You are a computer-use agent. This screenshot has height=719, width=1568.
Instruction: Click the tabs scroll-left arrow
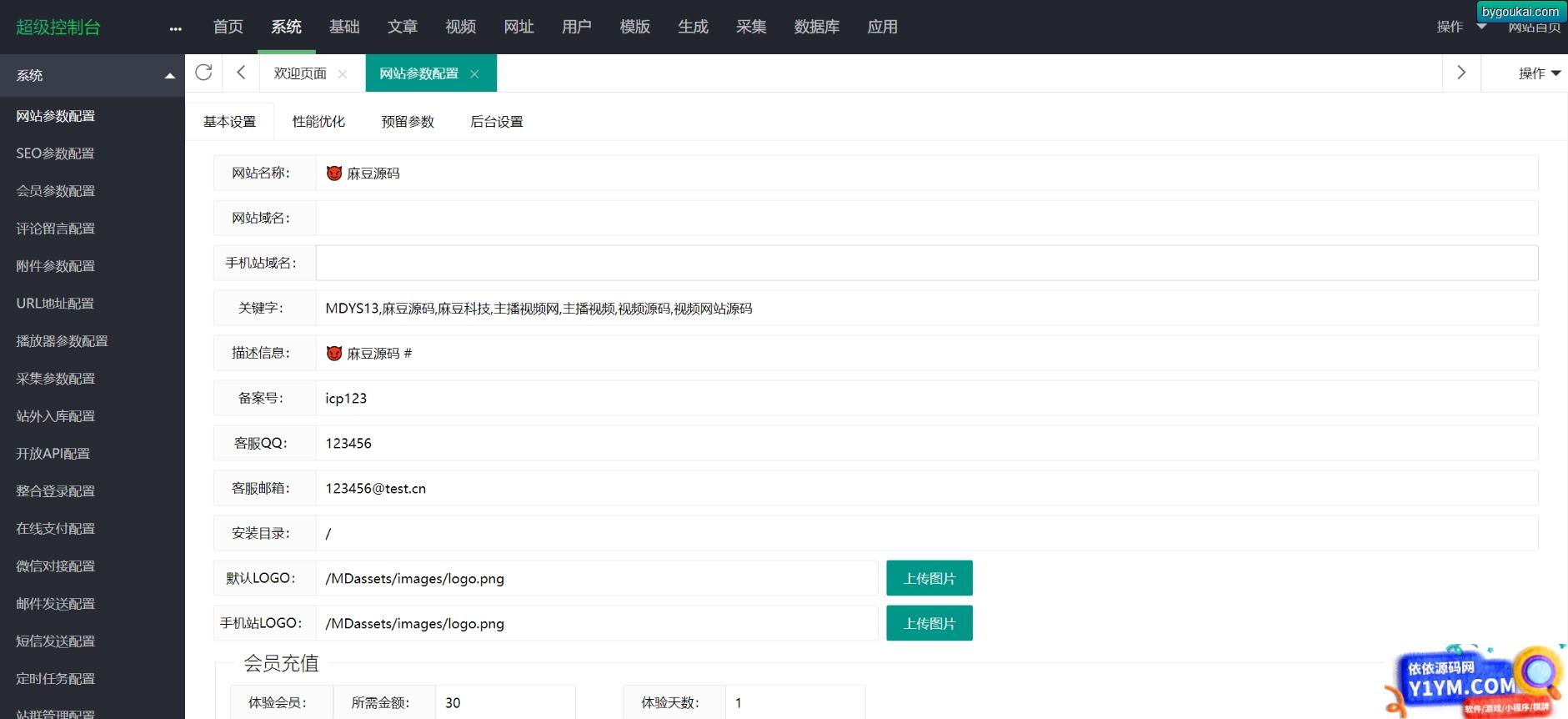point(241,73)
